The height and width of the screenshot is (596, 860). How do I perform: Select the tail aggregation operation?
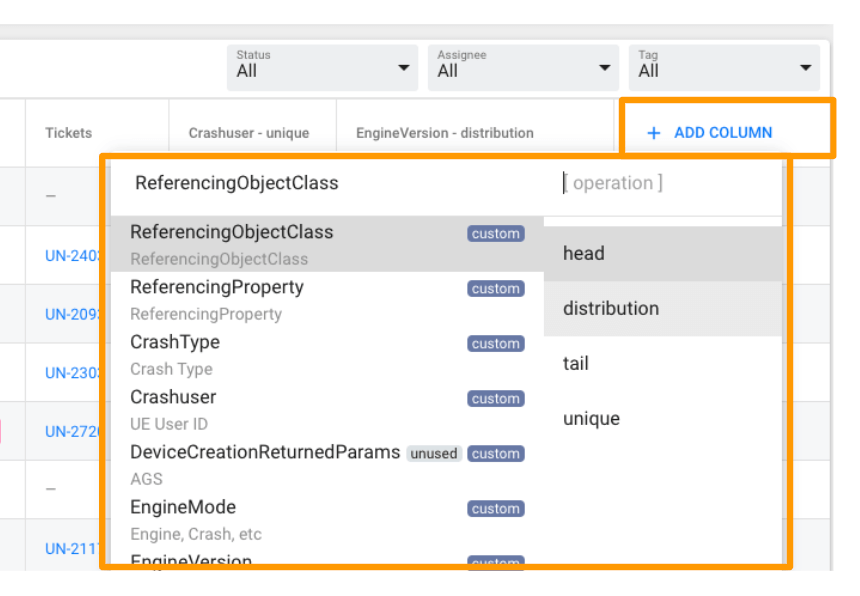point(575,363)
